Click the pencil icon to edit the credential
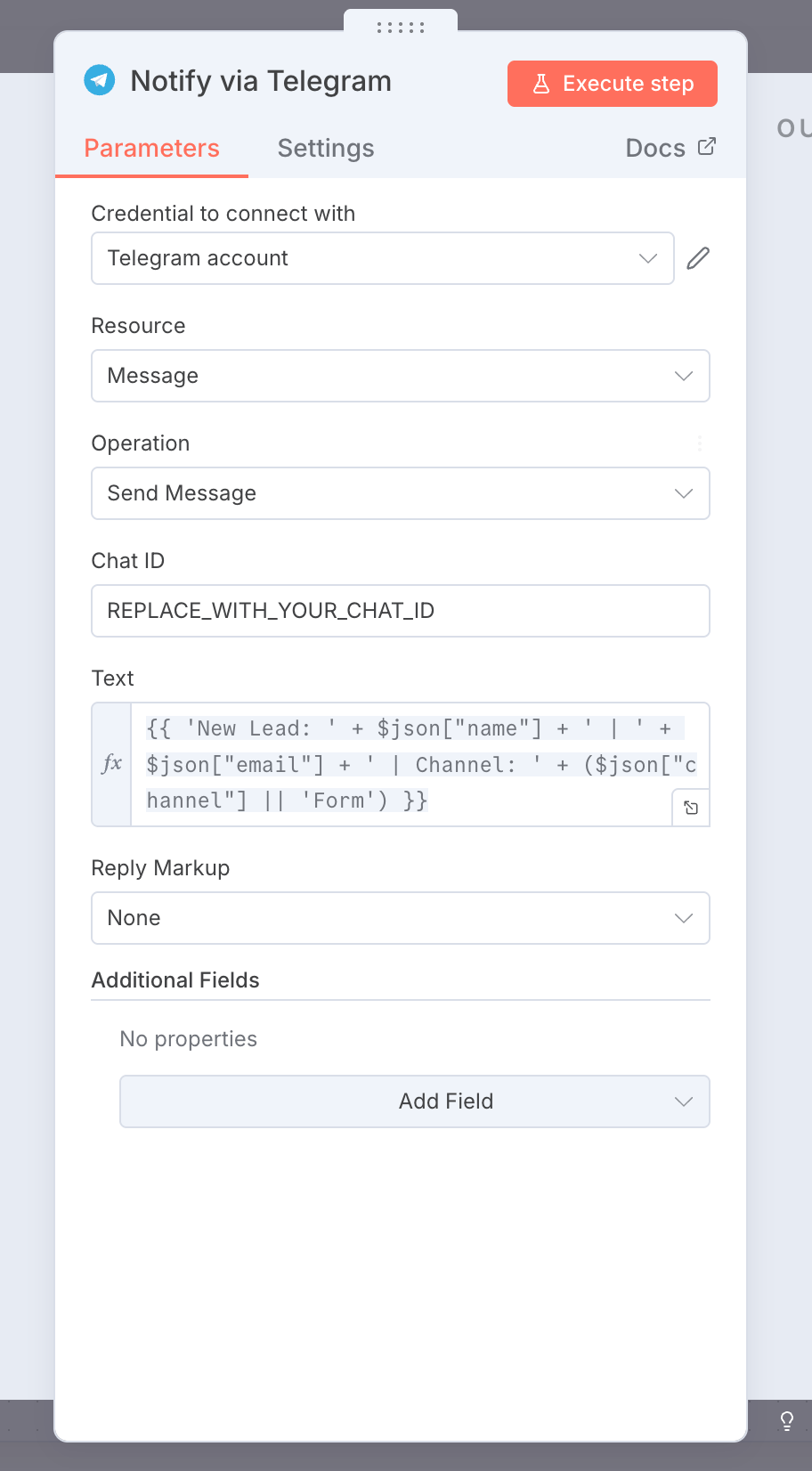Screen dimensions: 812x1471 [x=698, y=258]
